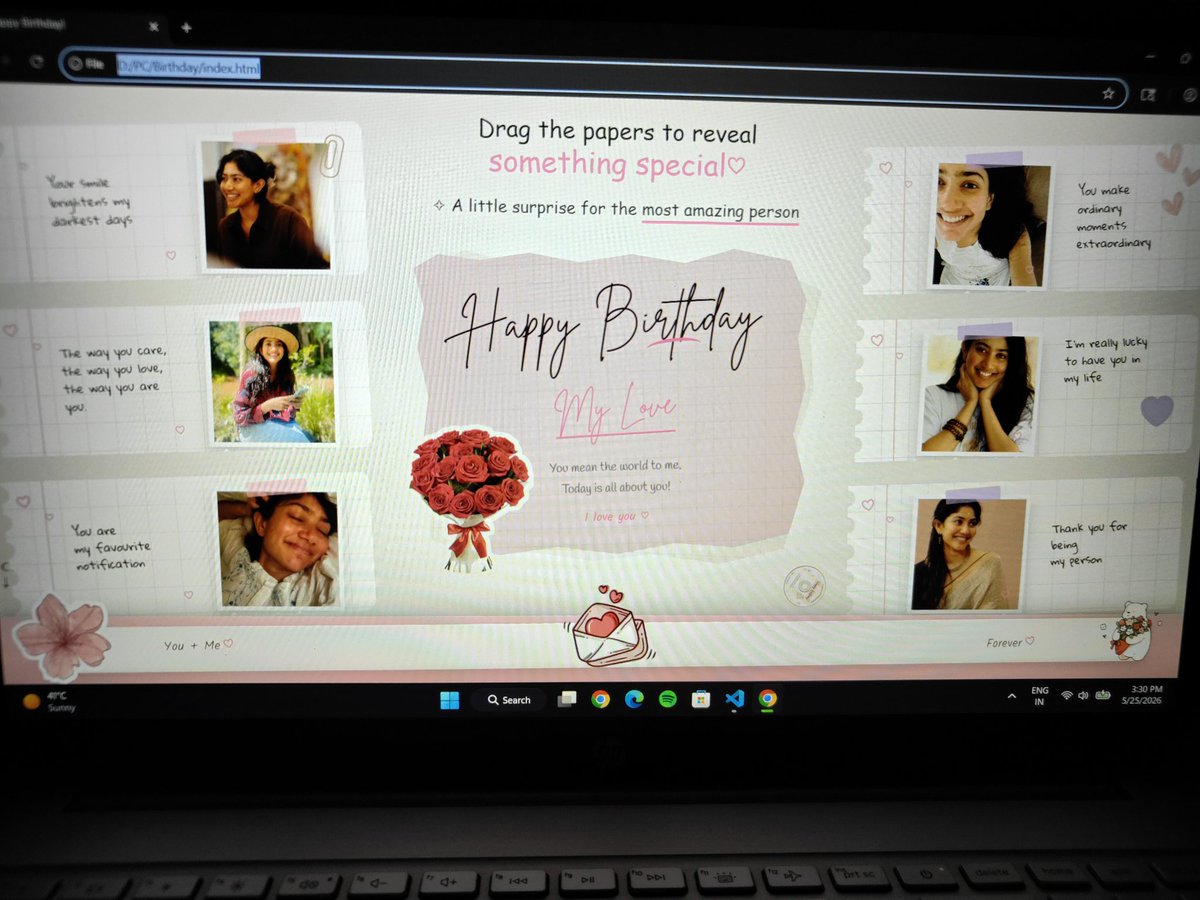Screen dimensions: 1200x900
Task: Open the Chrome icon next to Task View
Action: pos(600,700)
